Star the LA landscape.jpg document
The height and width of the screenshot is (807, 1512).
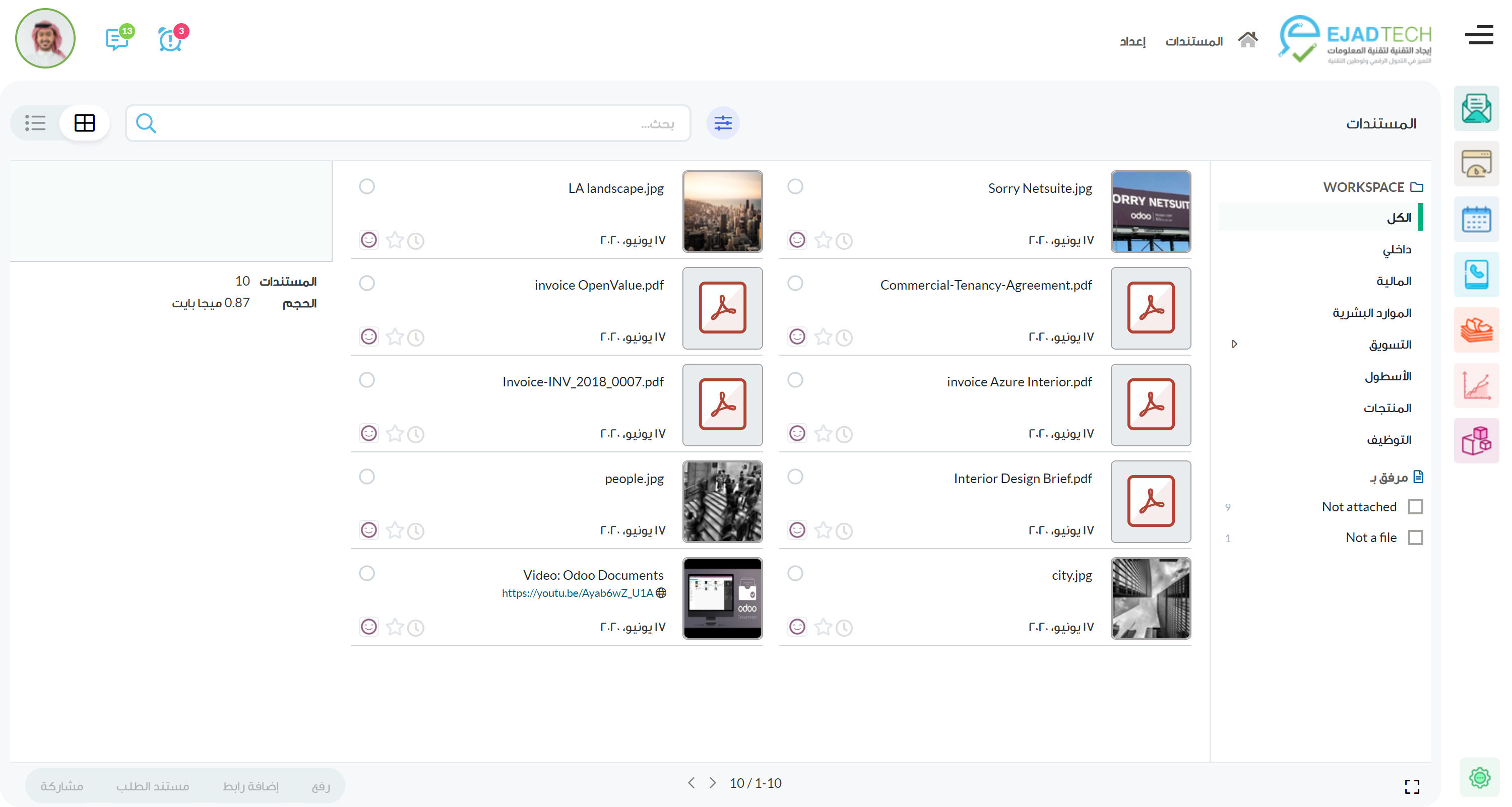pos(395,240)
